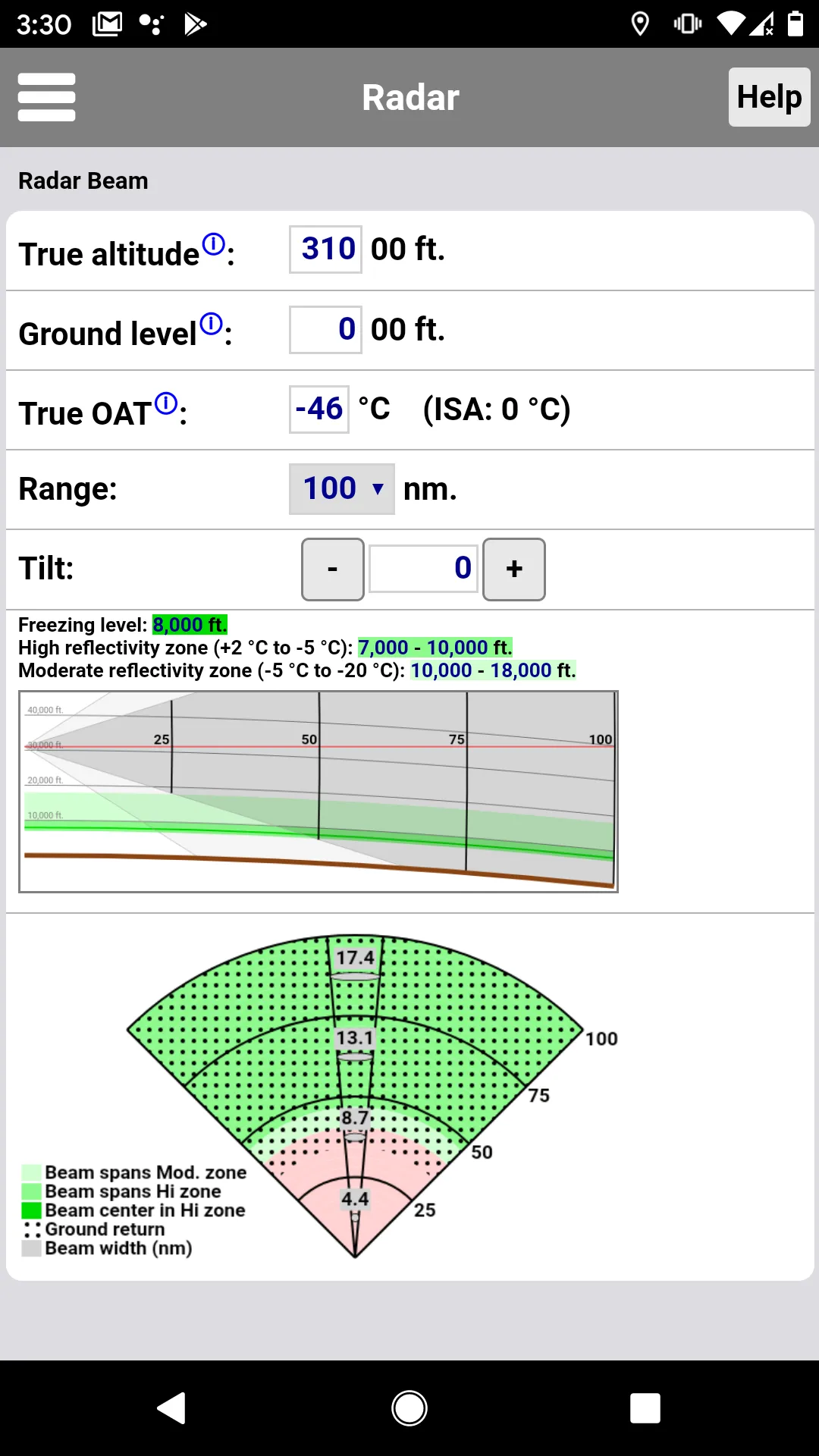Screen dimensions: 819x1456
Task: Edit the Tilt value field
Action: point(423,569)
